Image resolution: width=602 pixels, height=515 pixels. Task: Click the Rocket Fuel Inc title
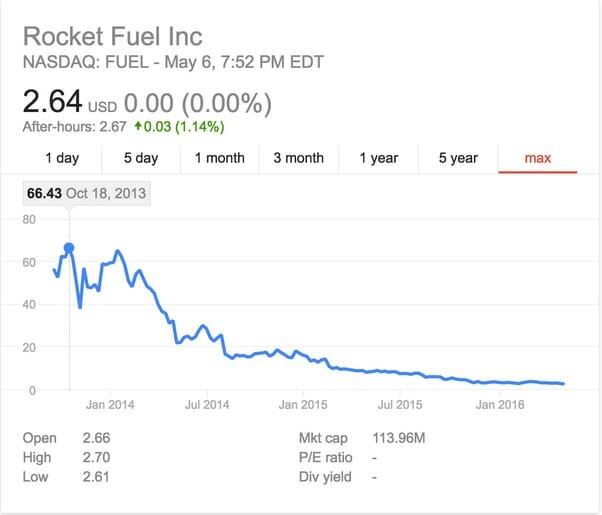tap(112, 36)
